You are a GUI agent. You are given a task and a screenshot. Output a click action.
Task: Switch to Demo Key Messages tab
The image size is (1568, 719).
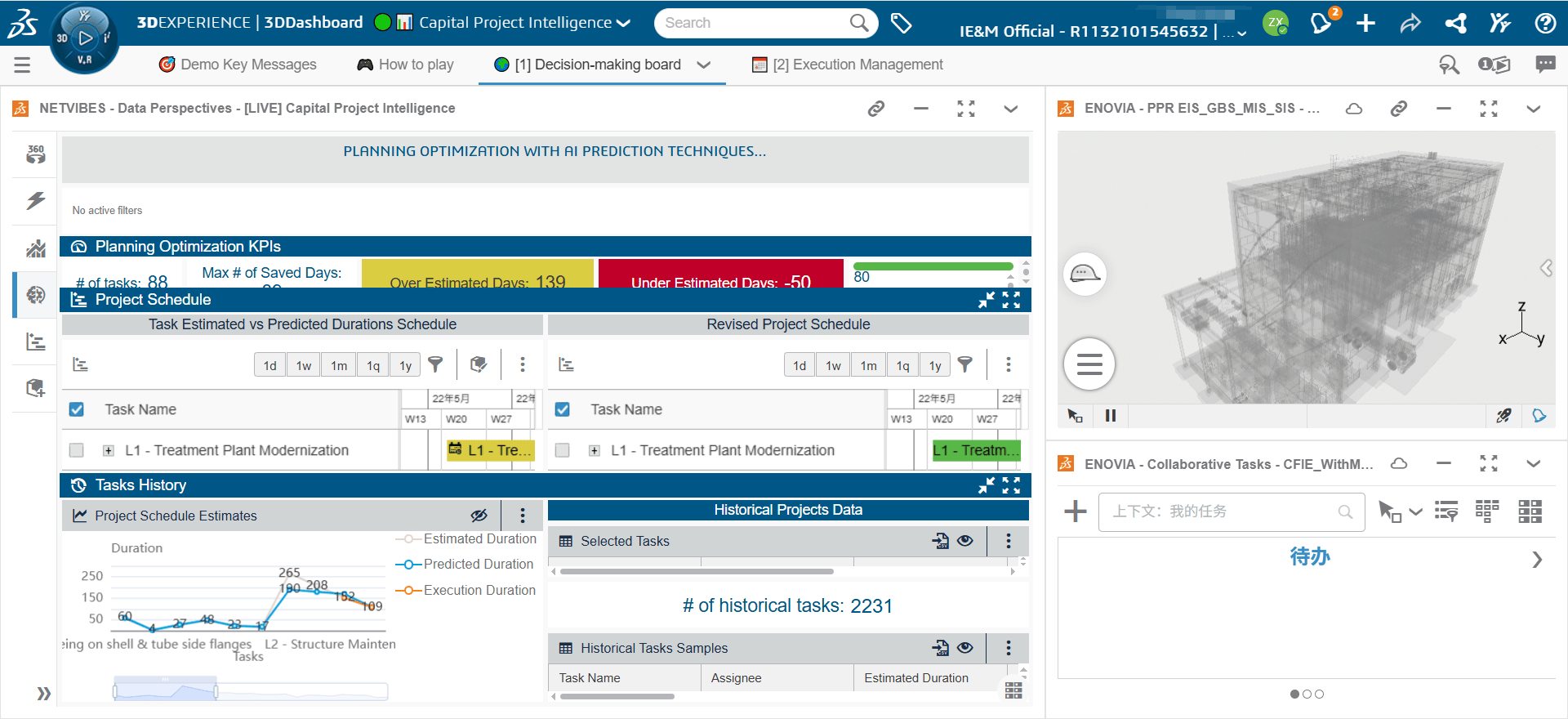pyautogui.click(x=238, y=65)
